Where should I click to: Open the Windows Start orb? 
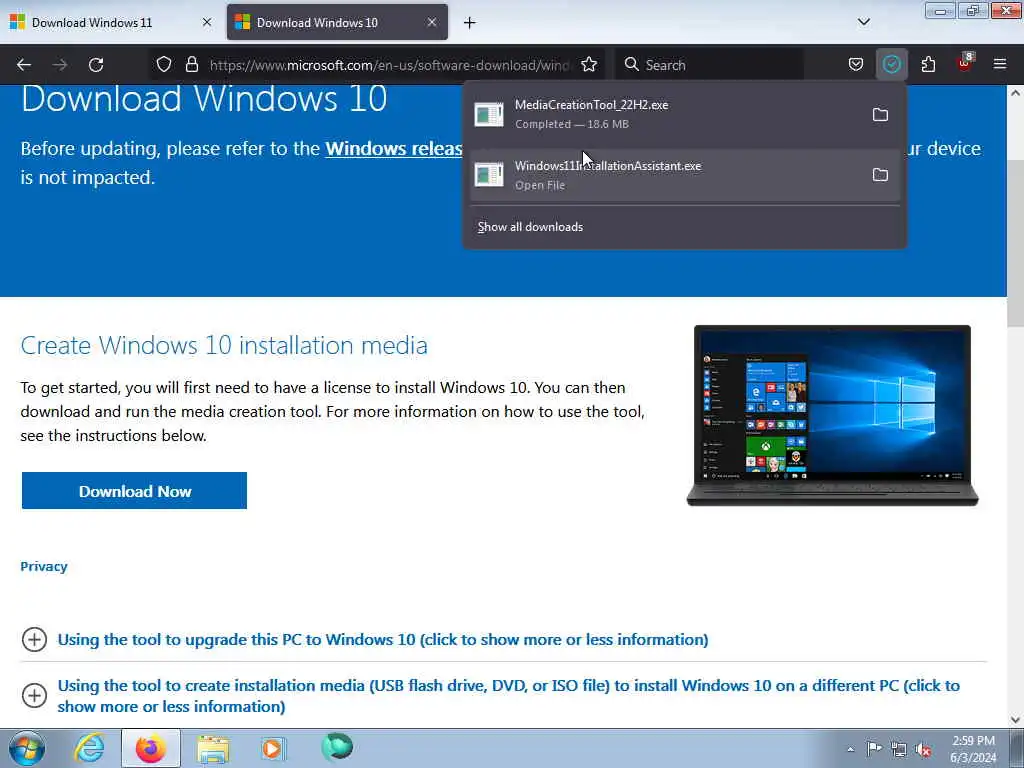click(x=27, y=748)
